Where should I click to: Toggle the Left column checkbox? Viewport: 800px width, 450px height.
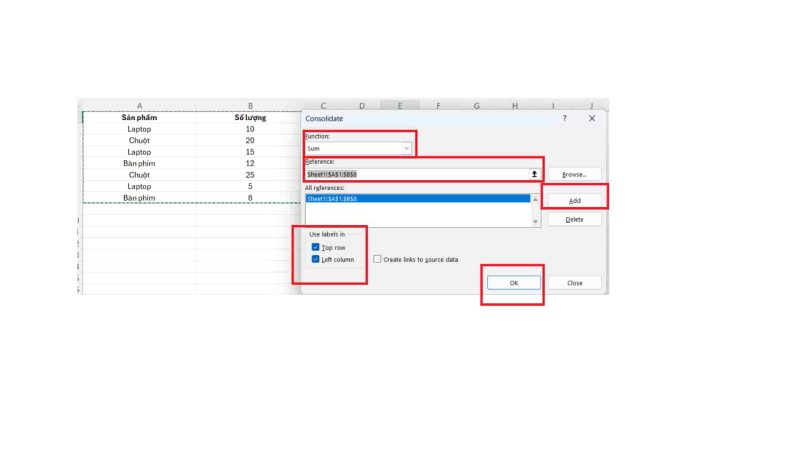(x=315, y=259)
